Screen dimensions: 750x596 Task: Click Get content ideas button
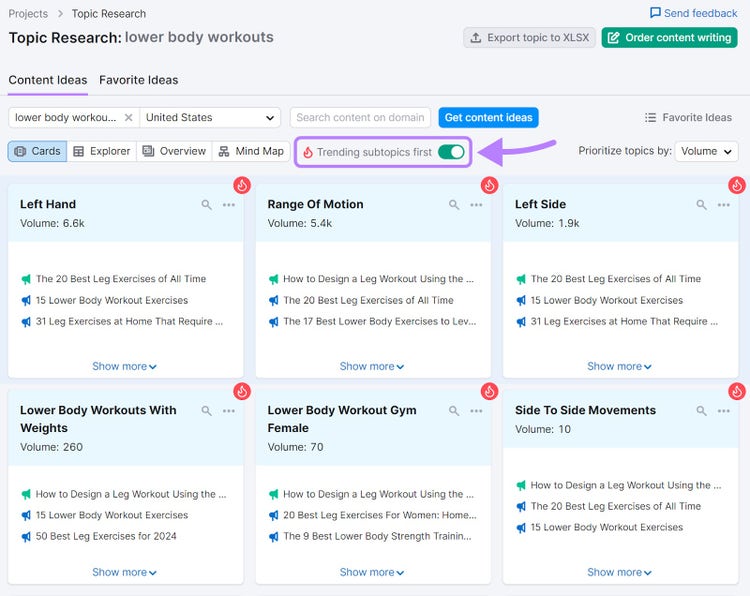tap(488, 118)
